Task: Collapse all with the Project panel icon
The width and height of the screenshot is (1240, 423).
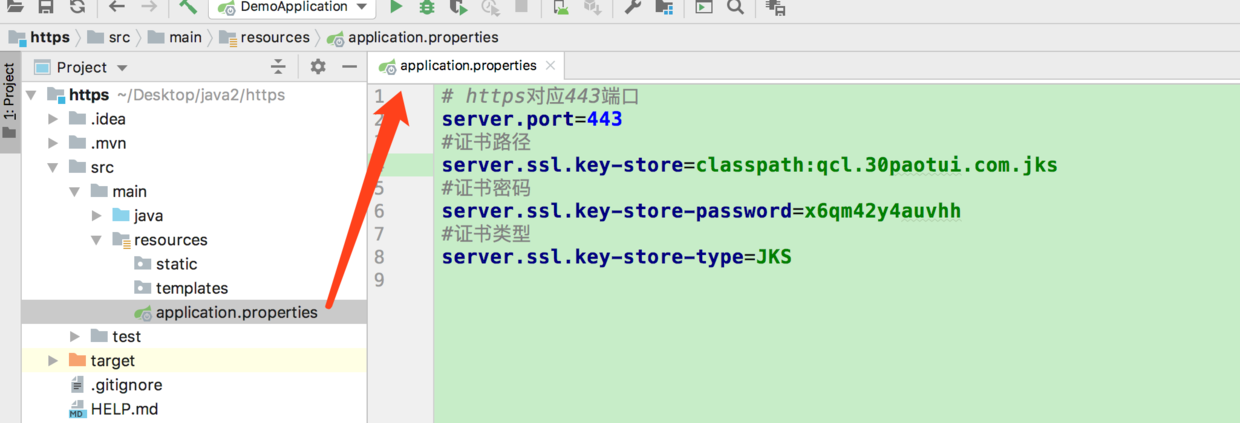Action: pyautogui.click(x=278, y=67)
